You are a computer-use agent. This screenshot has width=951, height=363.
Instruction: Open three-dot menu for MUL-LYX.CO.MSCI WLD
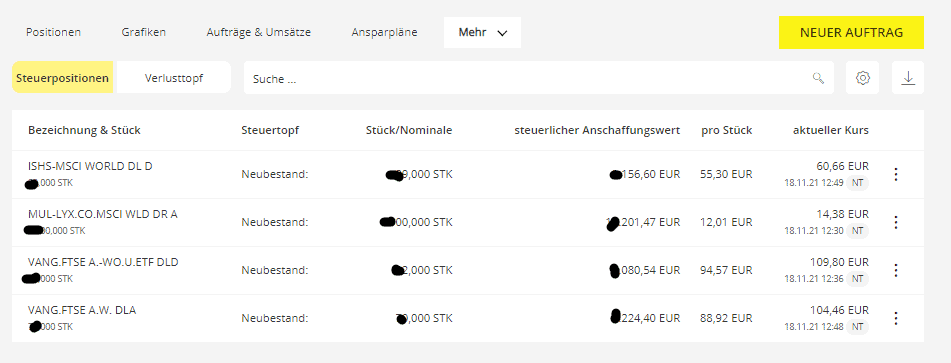[896, 222]
